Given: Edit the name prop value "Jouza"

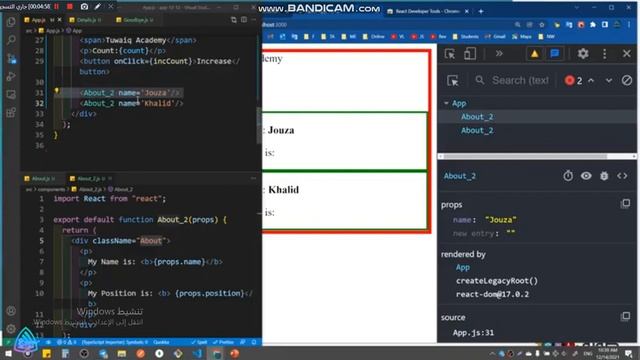Looking at the screenshot, I should click(500, 220).
